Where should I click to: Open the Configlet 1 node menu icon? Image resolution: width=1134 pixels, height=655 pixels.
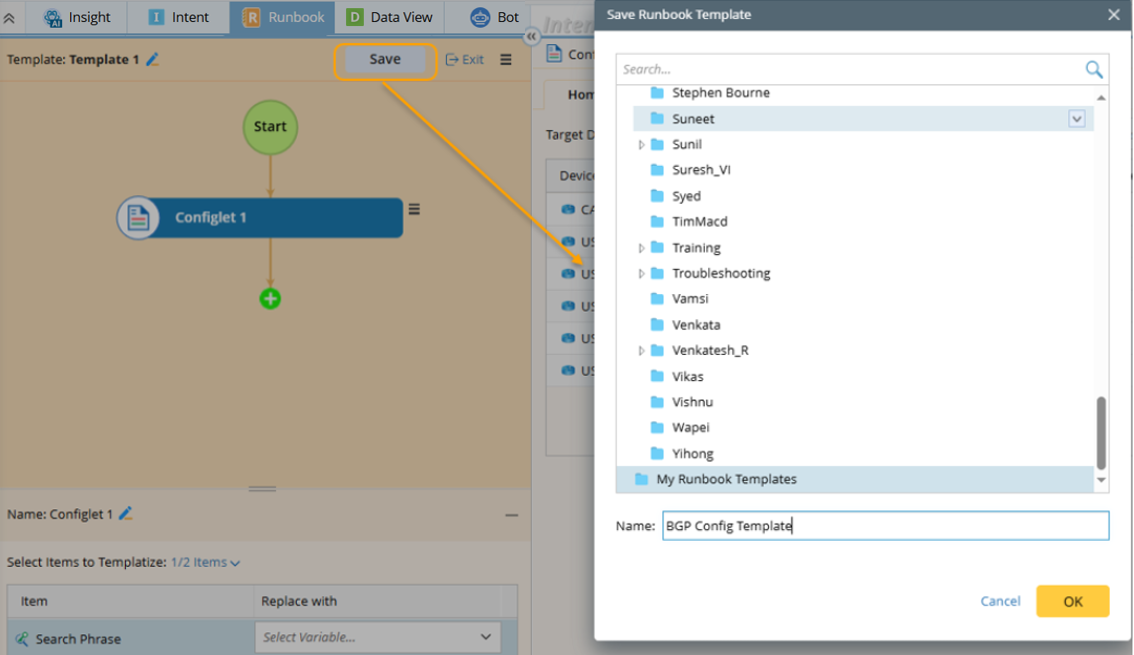[x=414, y=209]
